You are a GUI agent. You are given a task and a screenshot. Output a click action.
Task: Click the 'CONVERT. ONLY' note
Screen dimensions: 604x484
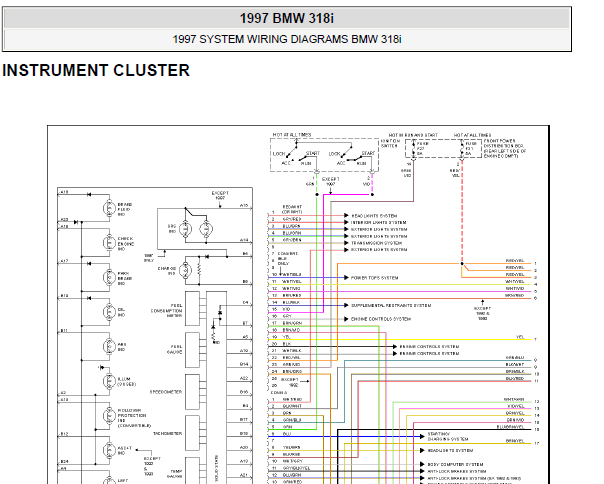click(x=288, y=259)
